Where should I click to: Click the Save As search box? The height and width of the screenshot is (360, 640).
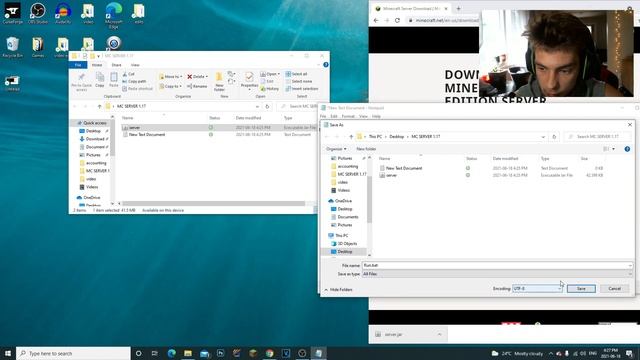coord(598,137)
